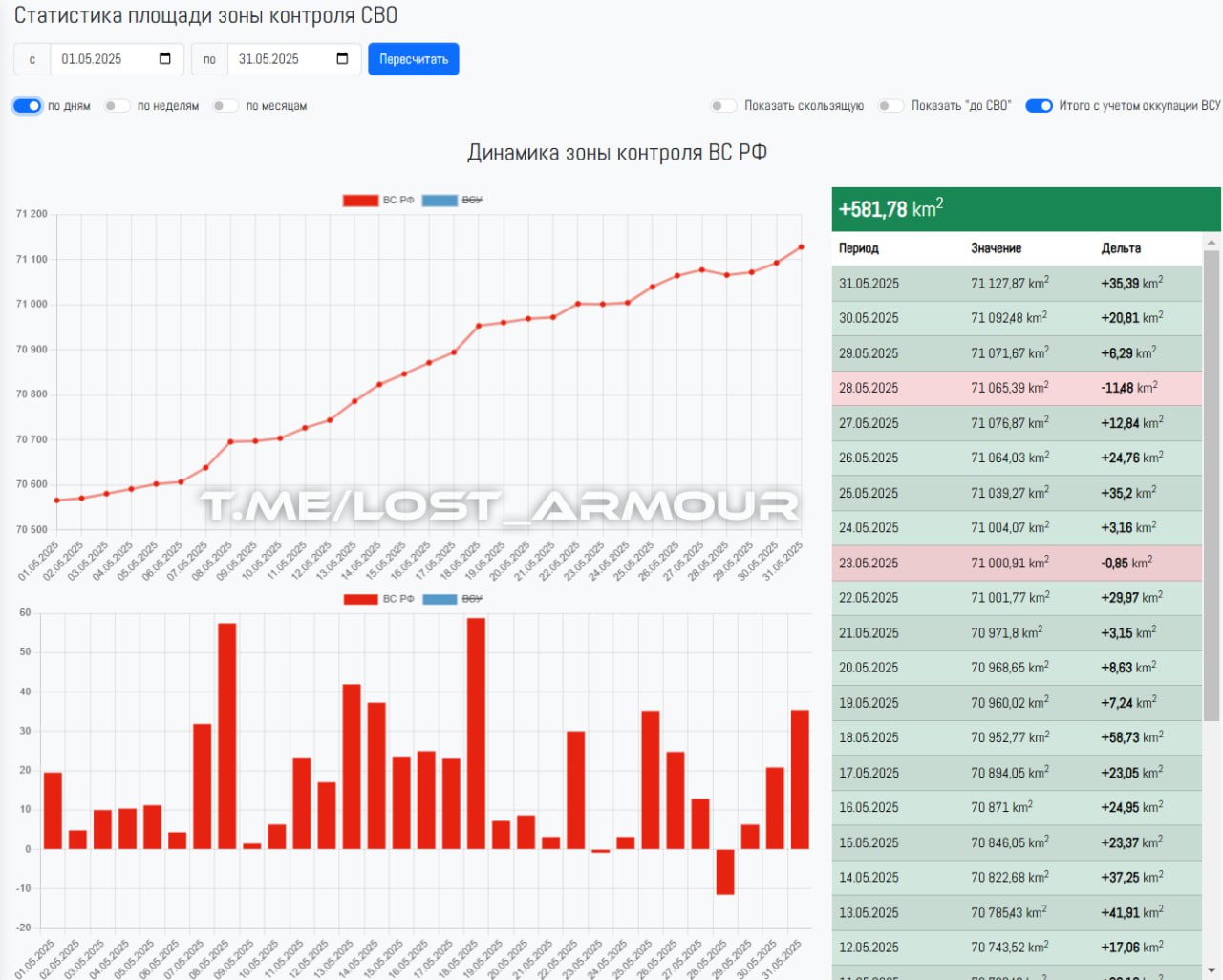This screenshot has height=980, width=1223.
Task: Enable the 'по неделям' switch
Action: pos(117,106)
